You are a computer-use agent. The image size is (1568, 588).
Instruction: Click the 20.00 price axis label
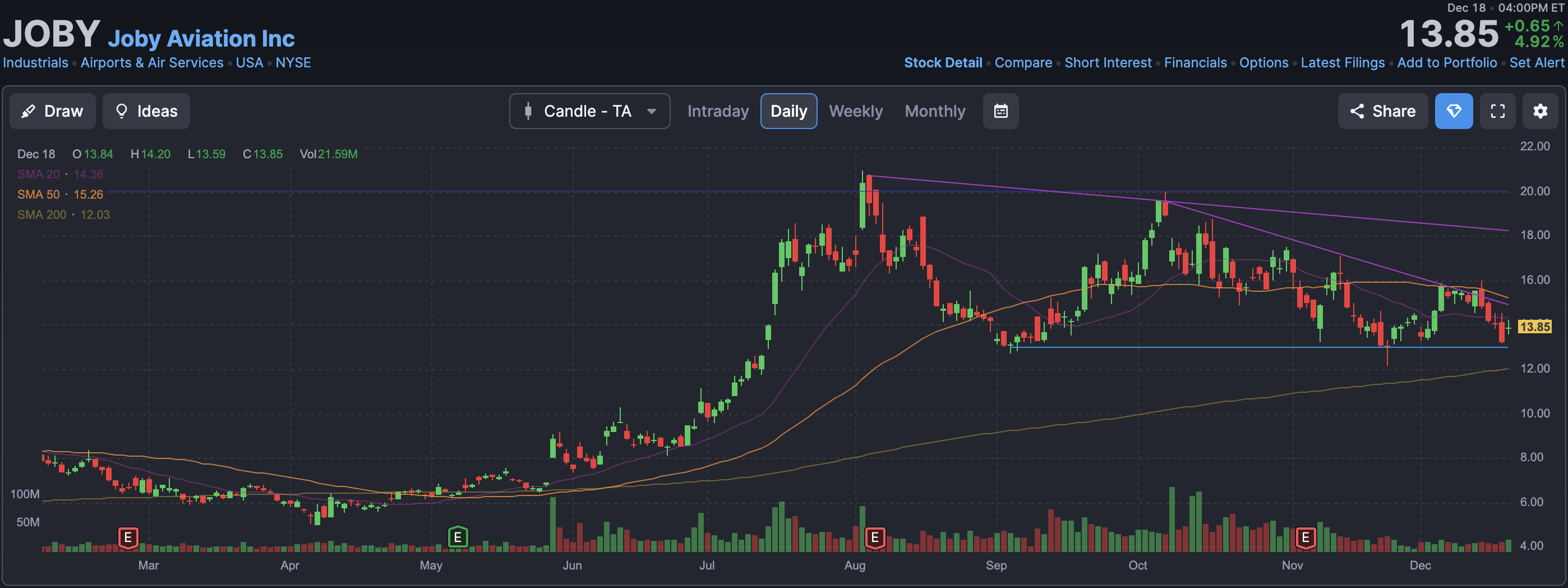(1534, 191)
